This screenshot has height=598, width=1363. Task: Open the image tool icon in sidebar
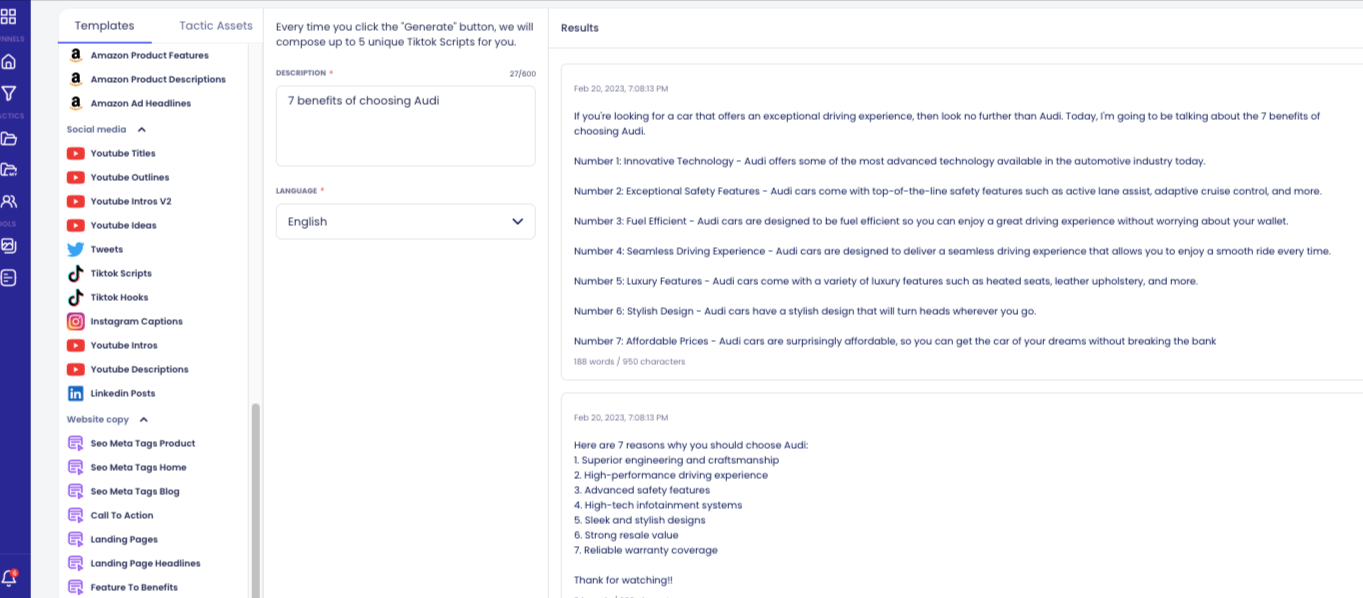click(8, 245)
